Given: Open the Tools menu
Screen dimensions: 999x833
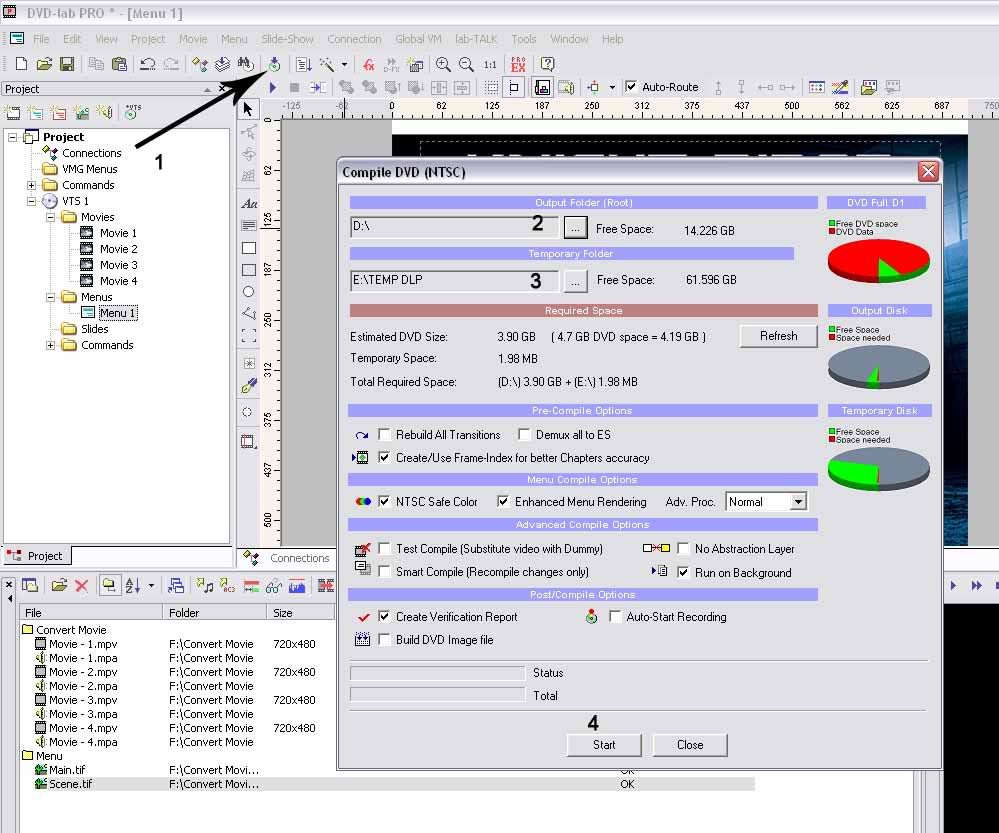Looking at the screenshot, I should tap(524, 39).
